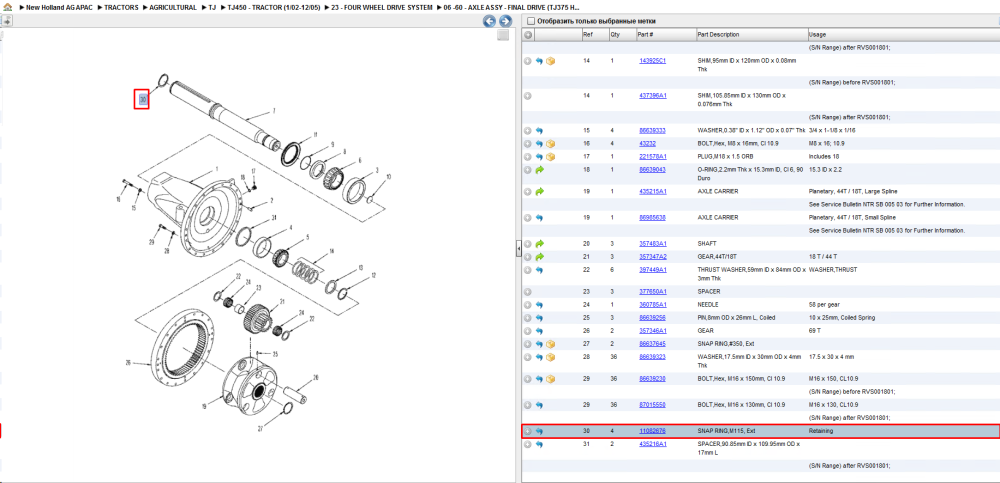Select the 'Retaining' usage cell
Image resolution: width=1000 pixels, height=483 pixels.
tap(820, 431)
